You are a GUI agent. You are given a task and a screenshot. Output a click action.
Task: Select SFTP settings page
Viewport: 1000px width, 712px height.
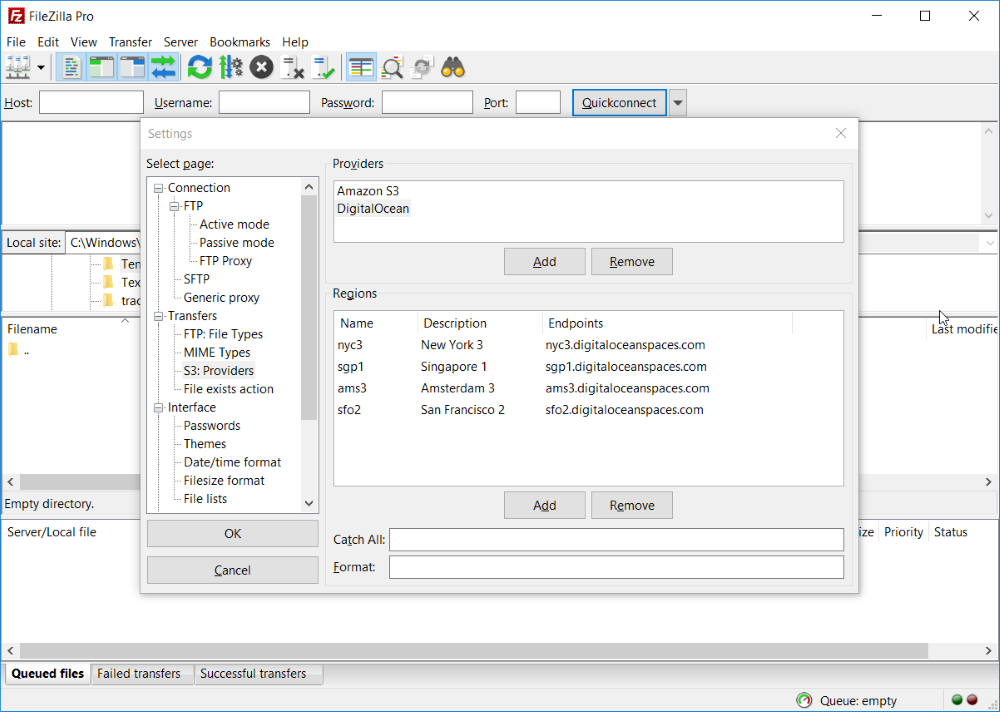[x=196, y=279]
